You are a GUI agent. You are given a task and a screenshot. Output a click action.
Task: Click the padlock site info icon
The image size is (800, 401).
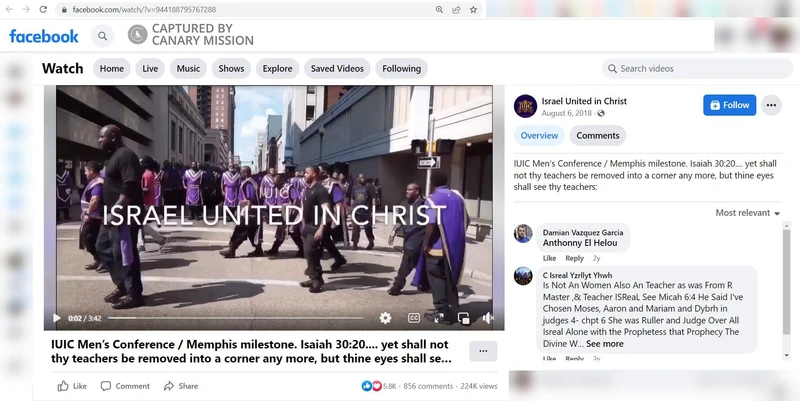pyautogui.click(x=64, y=10)
